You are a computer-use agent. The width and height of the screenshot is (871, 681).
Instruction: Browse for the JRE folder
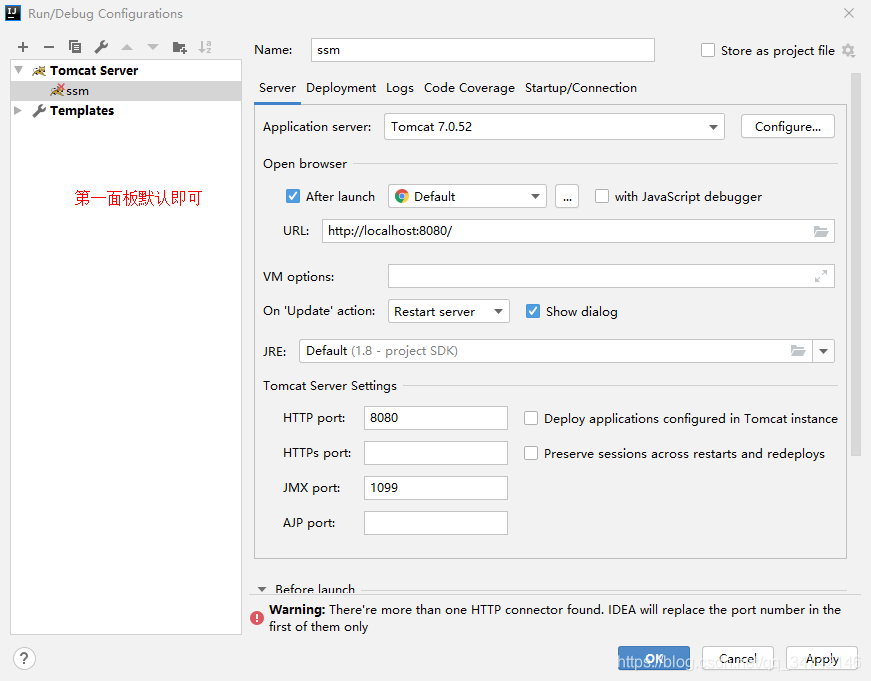pos(798,351)
